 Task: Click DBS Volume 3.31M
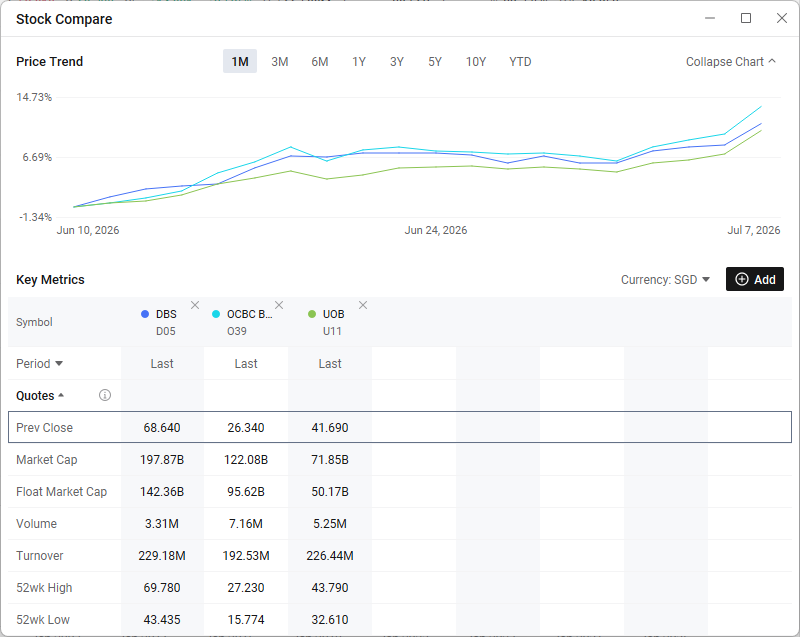point(162,524)
